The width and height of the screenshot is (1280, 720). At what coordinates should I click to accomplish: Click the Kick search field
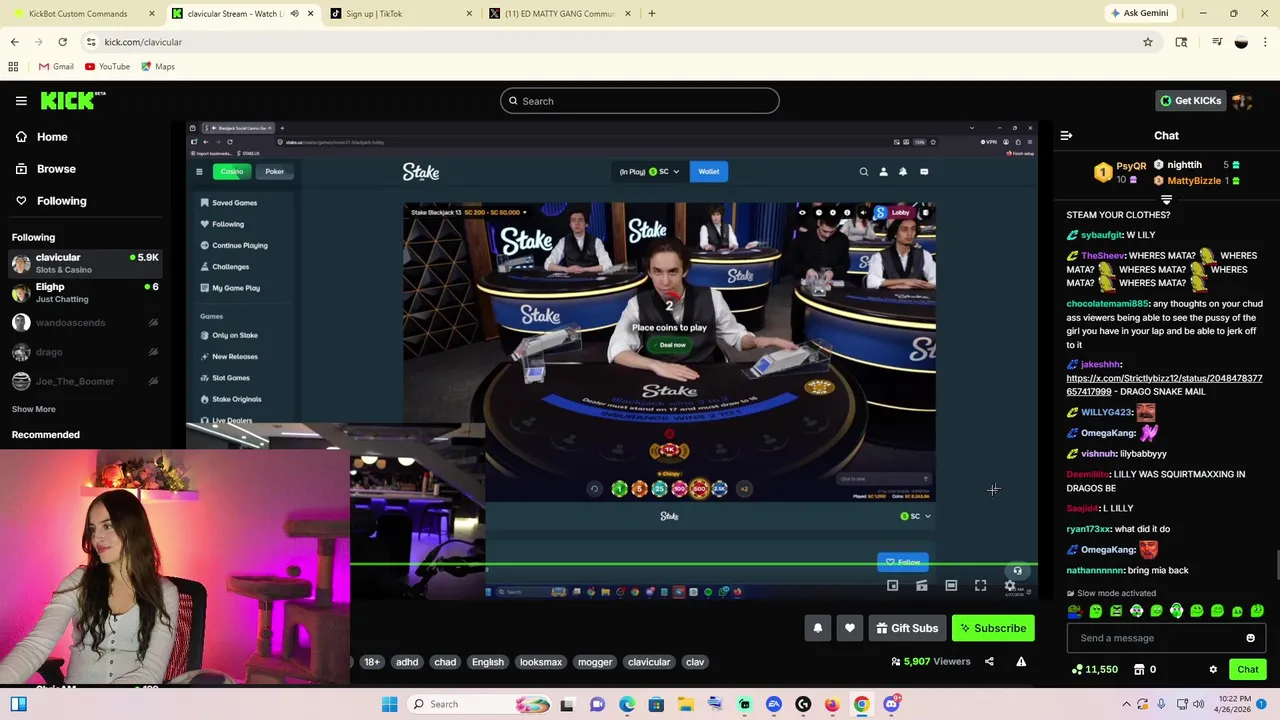(640, 101)
